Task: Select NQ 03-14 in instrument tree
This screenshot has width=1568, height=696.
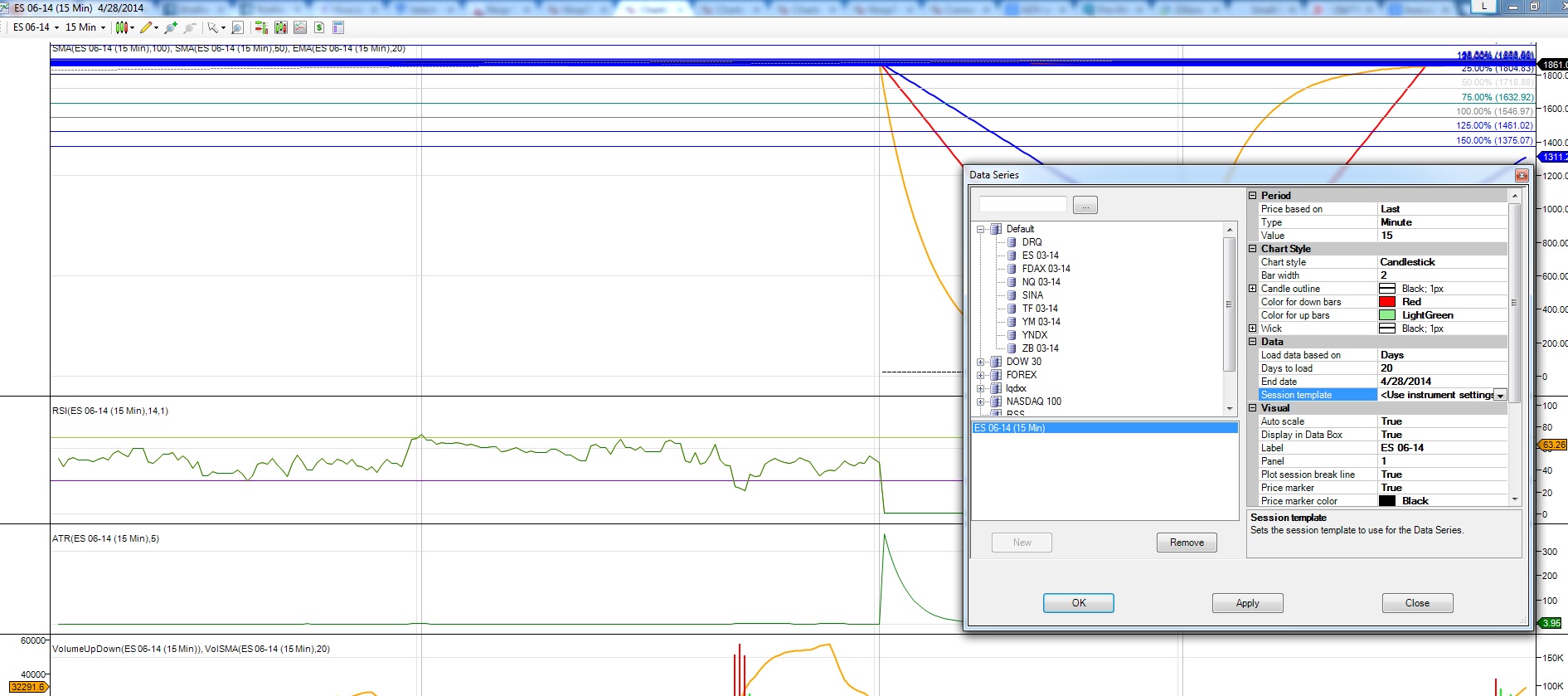Action: [x=1041, y=282]
